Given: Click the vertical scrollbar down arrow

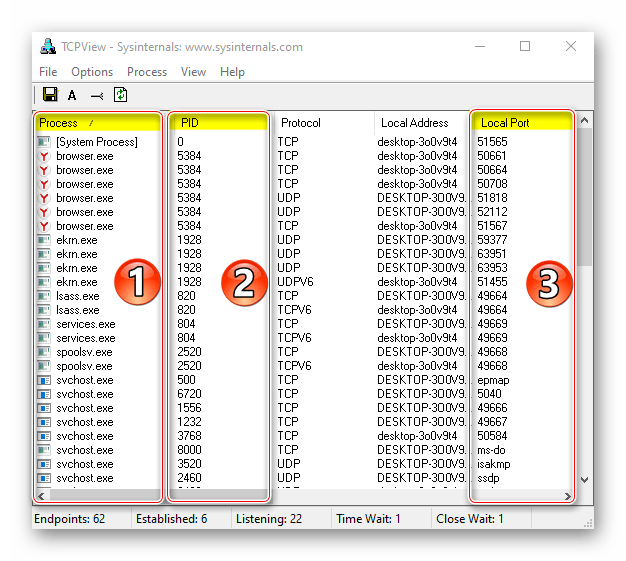Looking at the screenshot, I should tap(584, 480).
